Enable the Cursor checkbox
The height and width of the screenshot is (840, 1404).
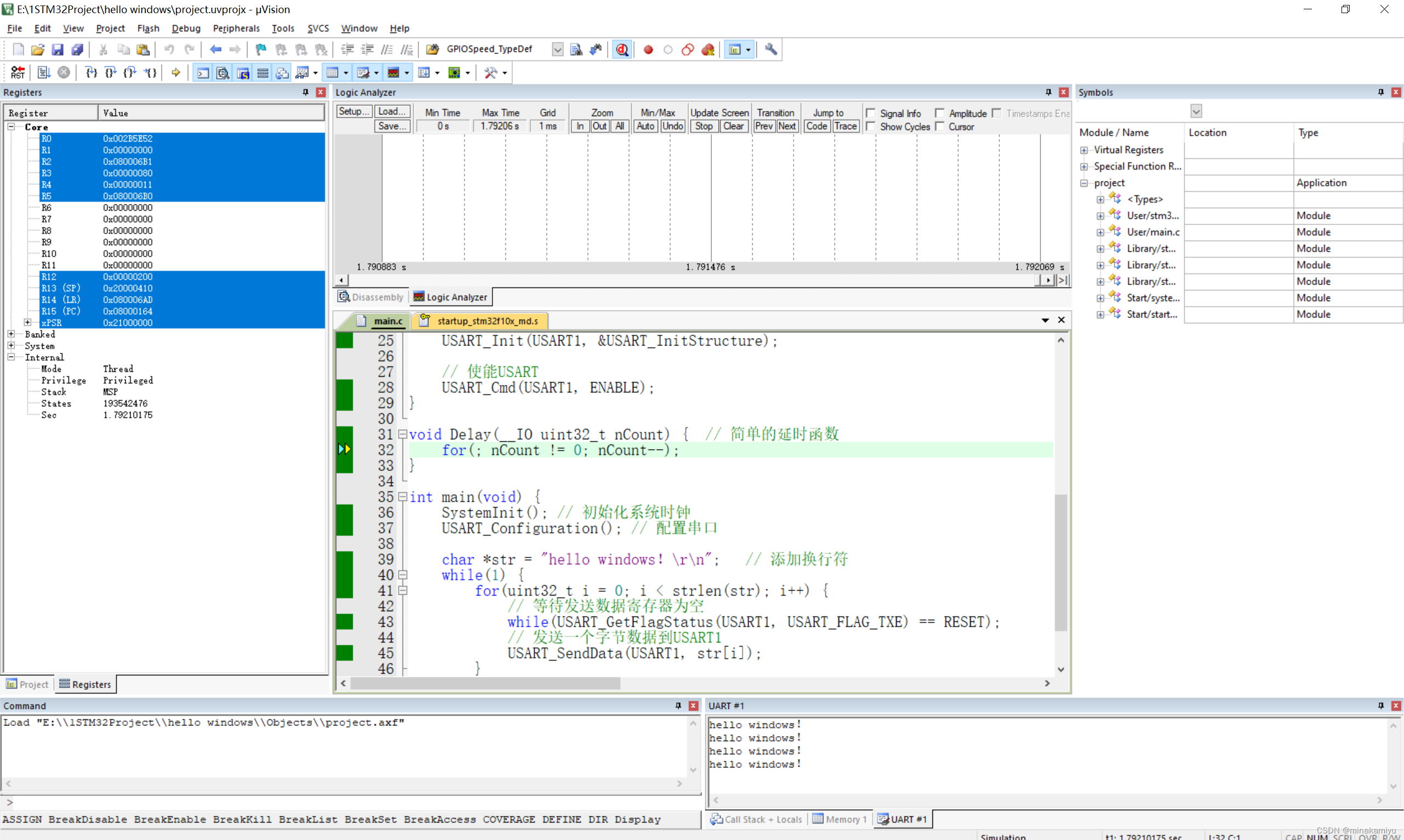click(940, 126)
